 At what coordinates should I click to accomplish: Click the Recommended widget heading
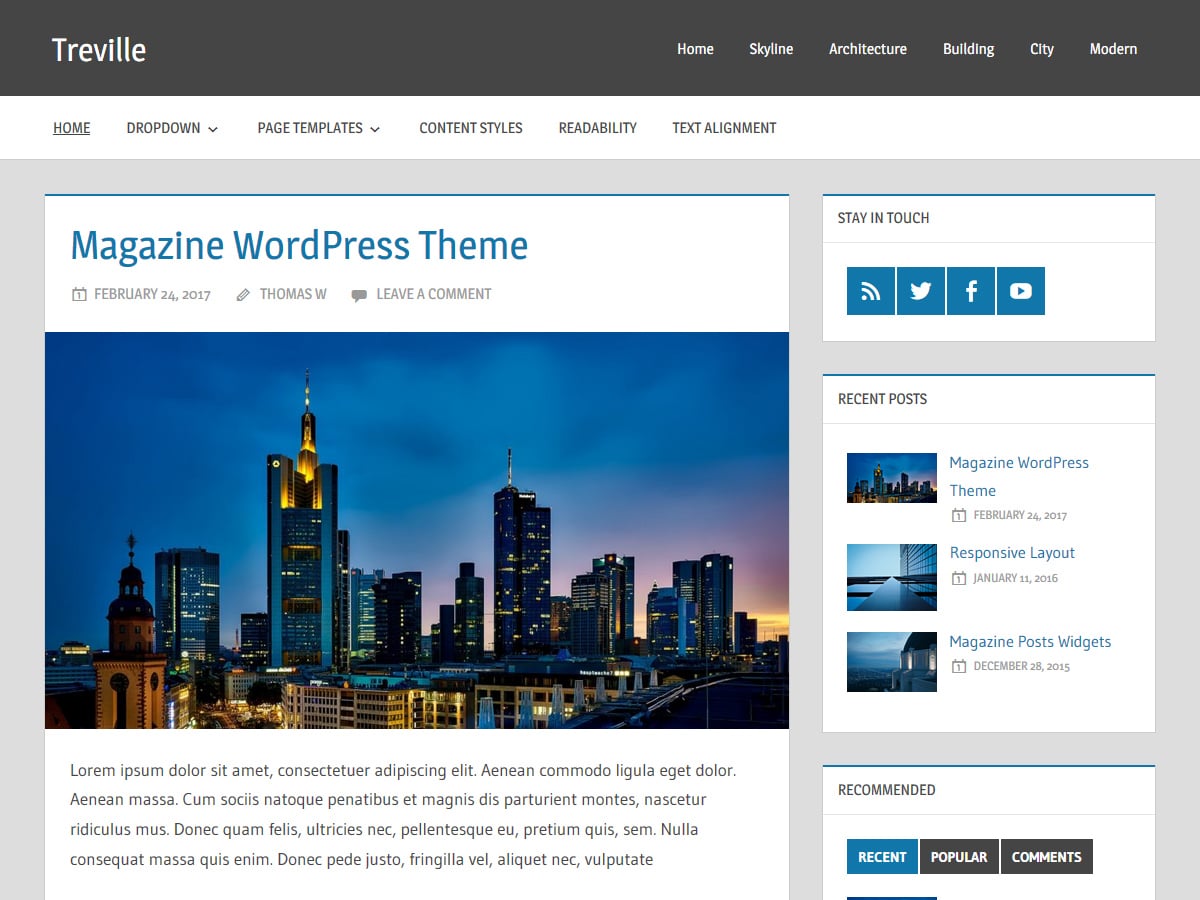(886, 790)
